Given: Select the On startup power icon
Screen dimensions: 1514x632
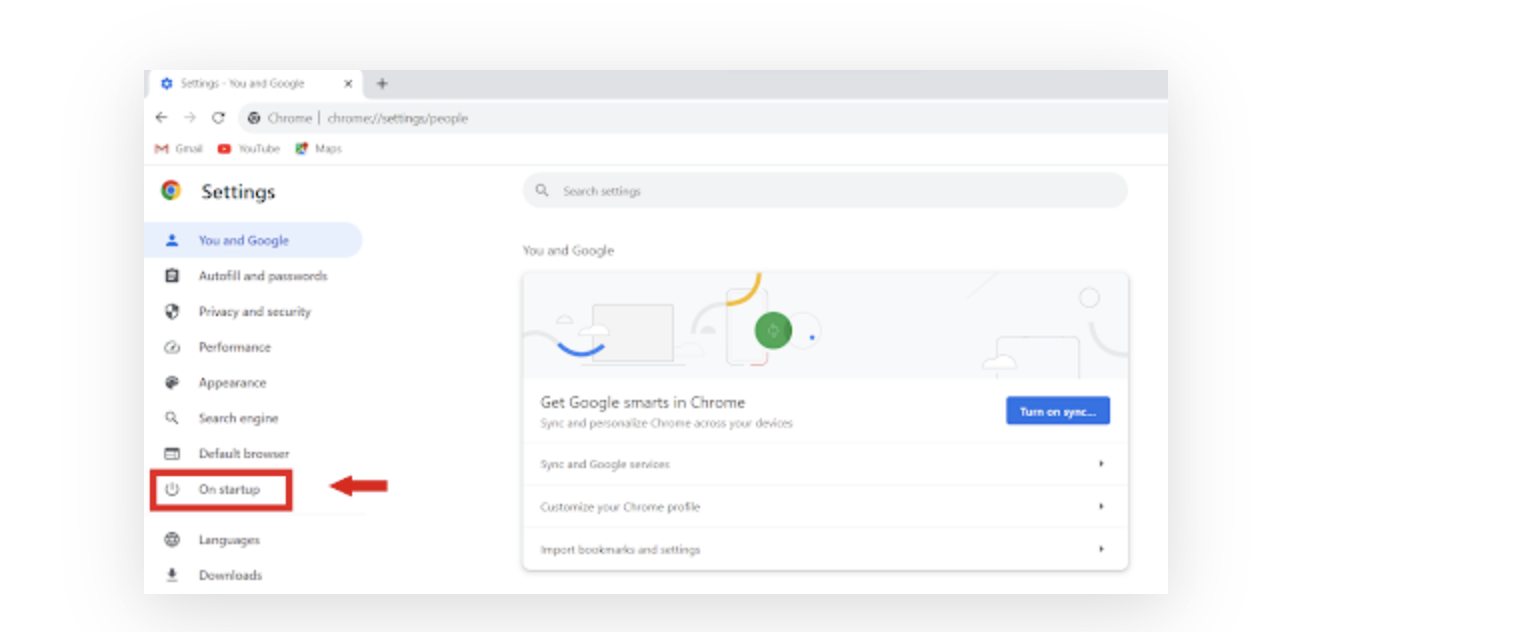Looking at the screenshot, I should click(171, 489).
